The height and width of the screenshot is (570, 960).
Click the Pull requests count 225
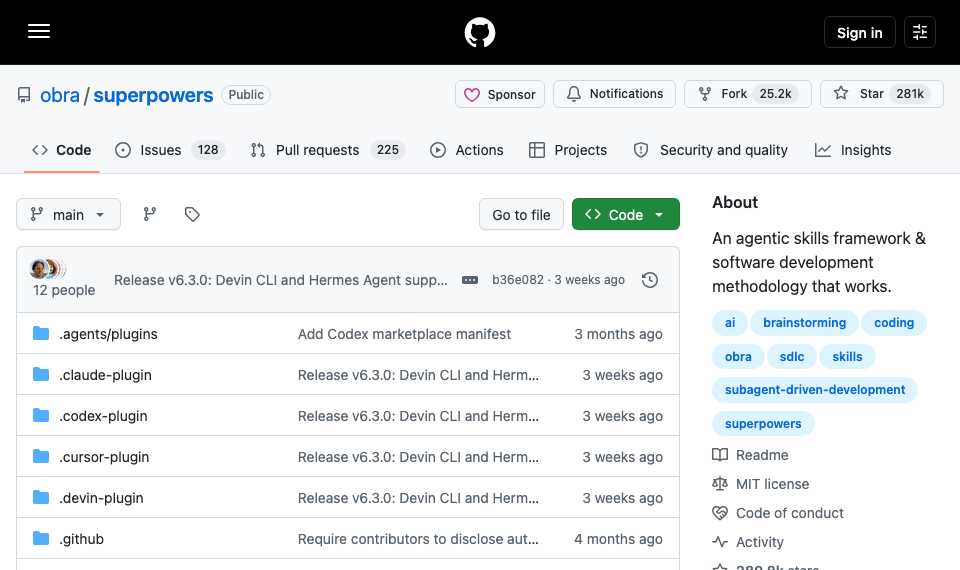388,150
